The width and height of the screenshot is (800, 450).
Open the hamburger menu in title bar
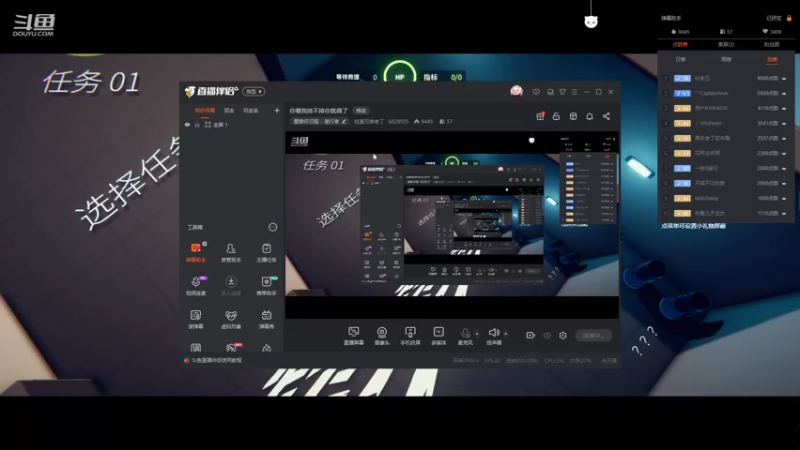click(574, 92)
